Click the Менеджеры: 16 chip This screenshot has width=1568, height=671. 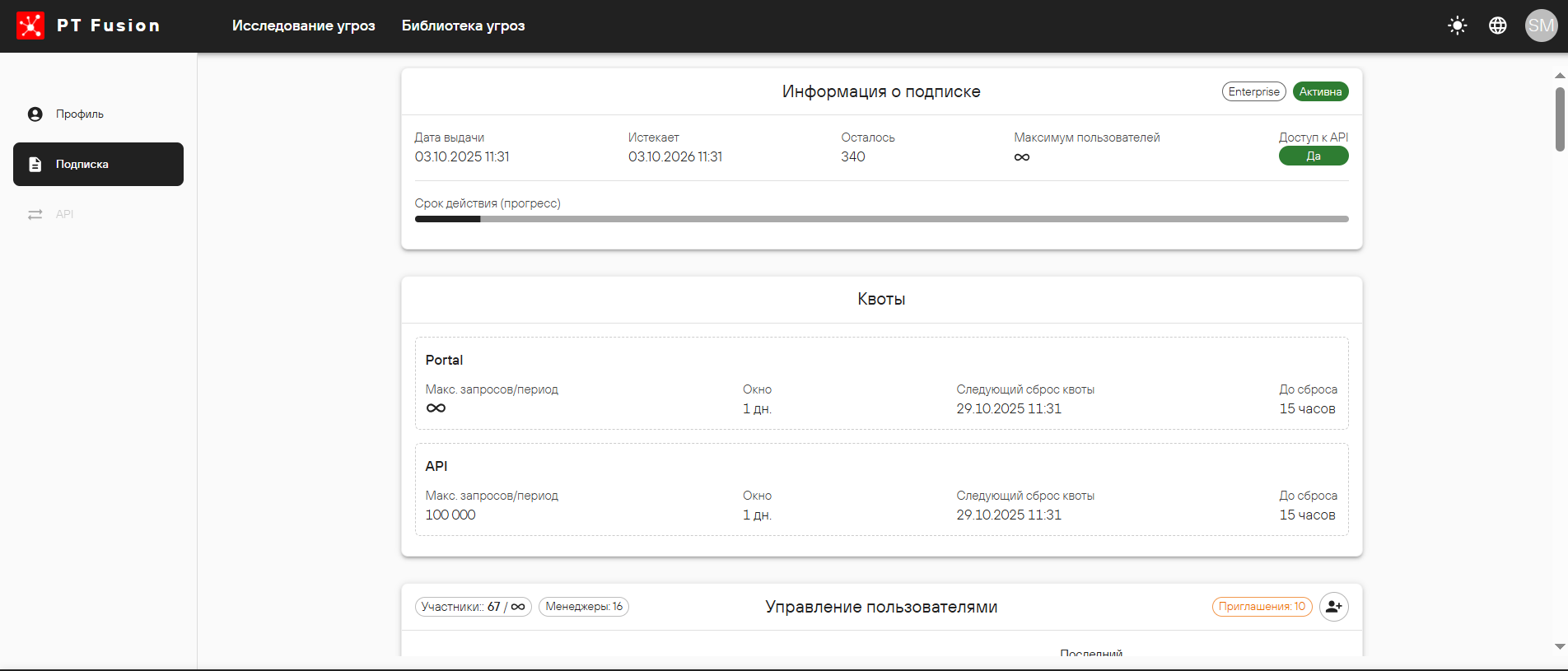click(x=583, y=607)
